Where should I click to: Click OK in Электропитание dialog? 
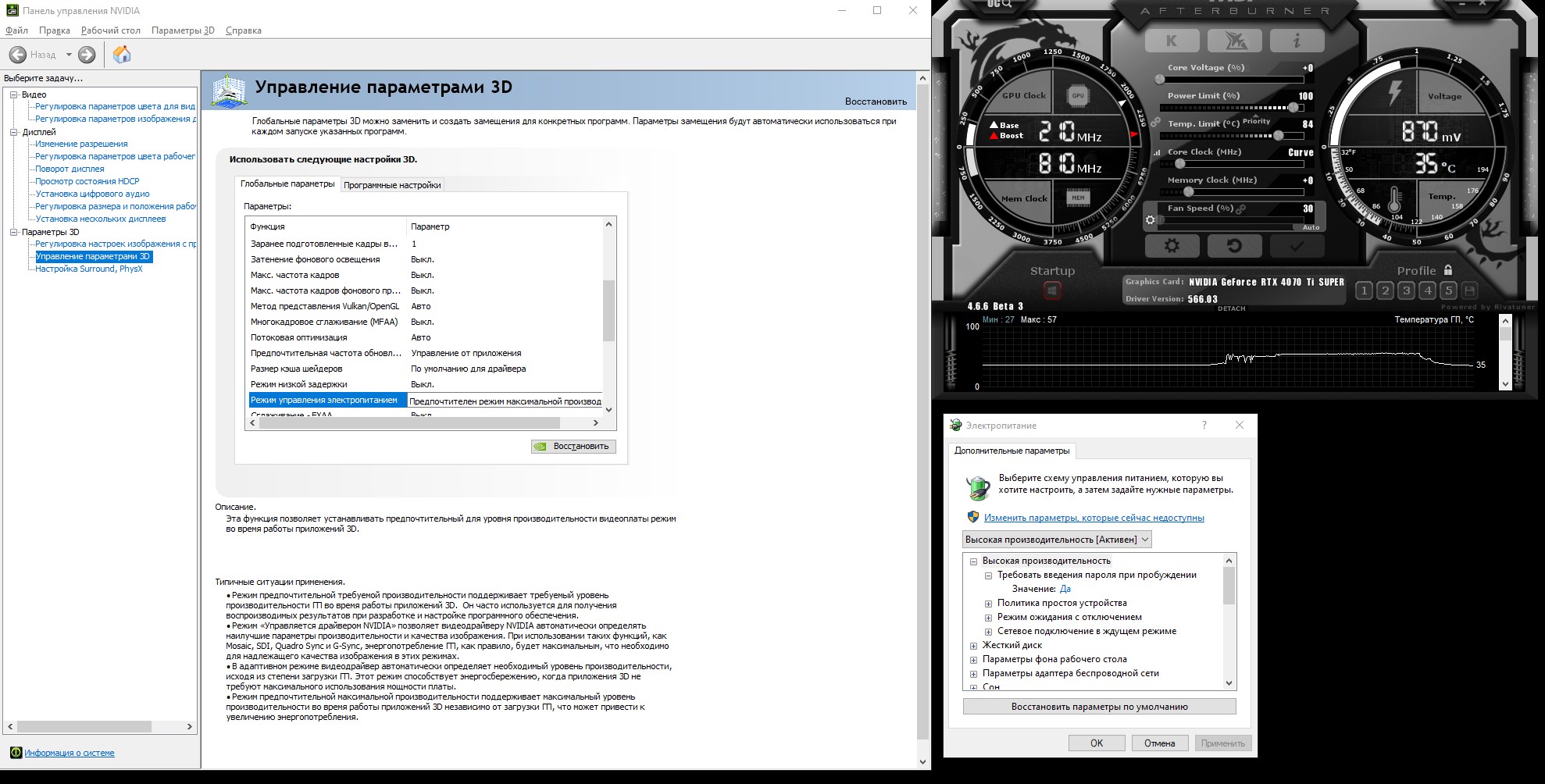1097,743
